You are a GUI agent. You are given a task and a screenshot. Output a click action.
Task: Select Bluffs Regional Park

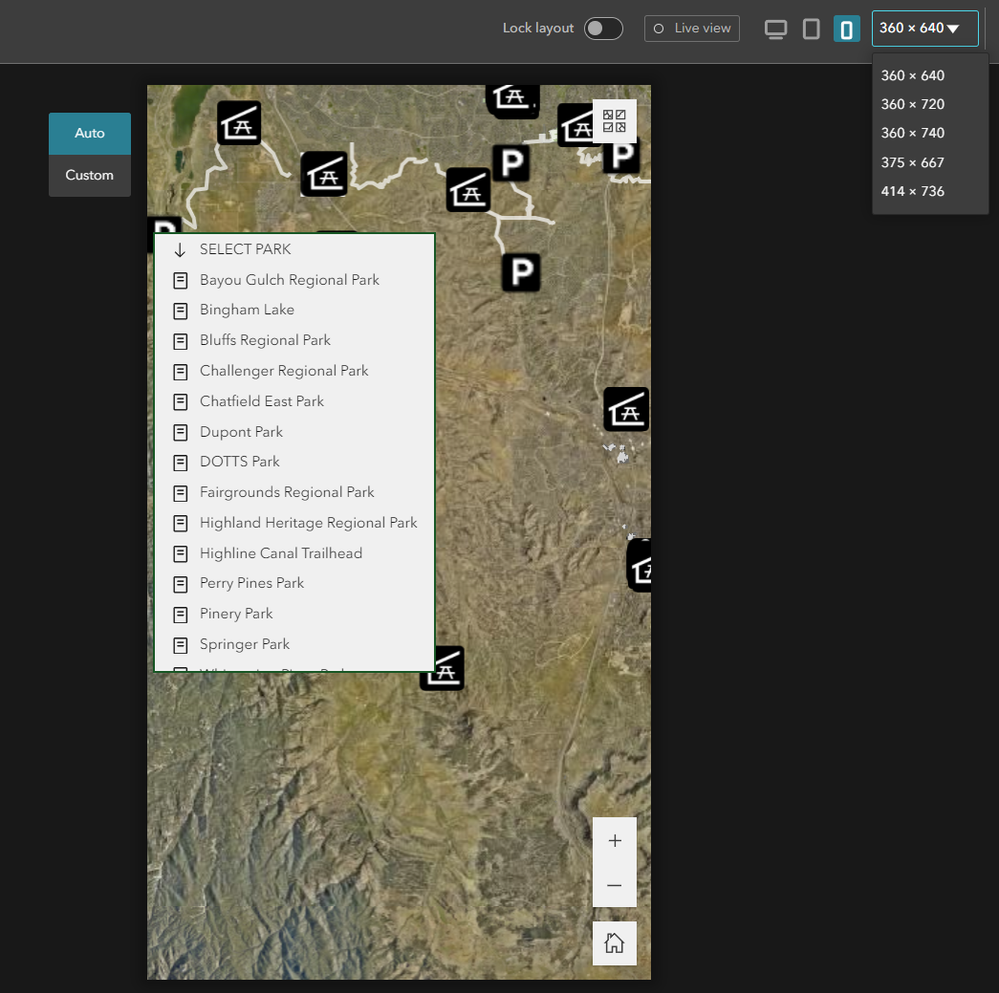[x=294, y=340]
